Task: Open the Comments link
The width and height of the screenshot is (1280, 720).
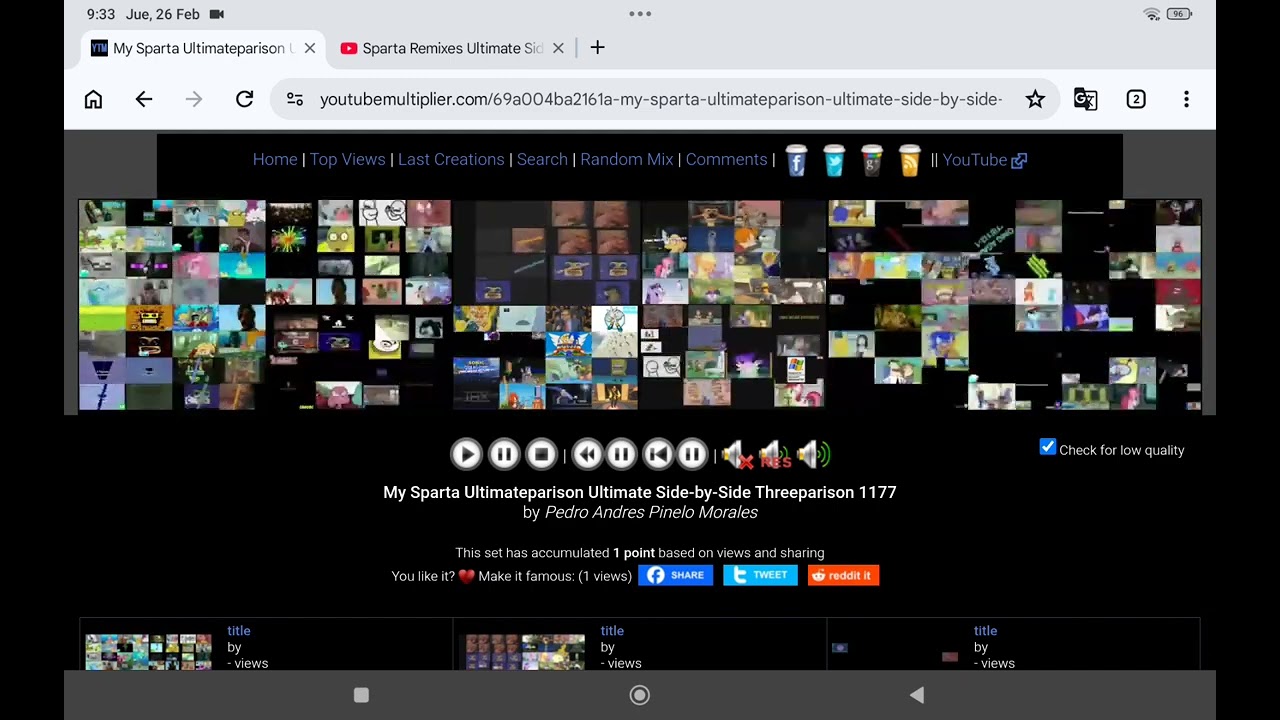Action: (726, 159)
